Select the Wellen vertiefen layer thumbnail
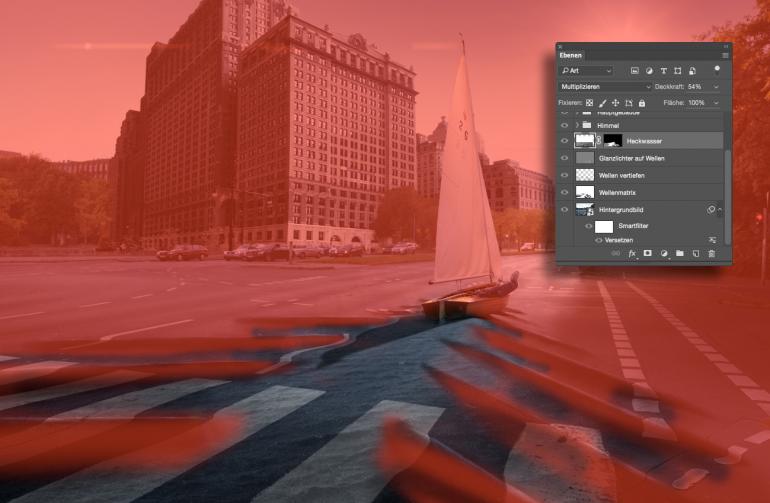This screenshot has width=770, height=503. 585,175
